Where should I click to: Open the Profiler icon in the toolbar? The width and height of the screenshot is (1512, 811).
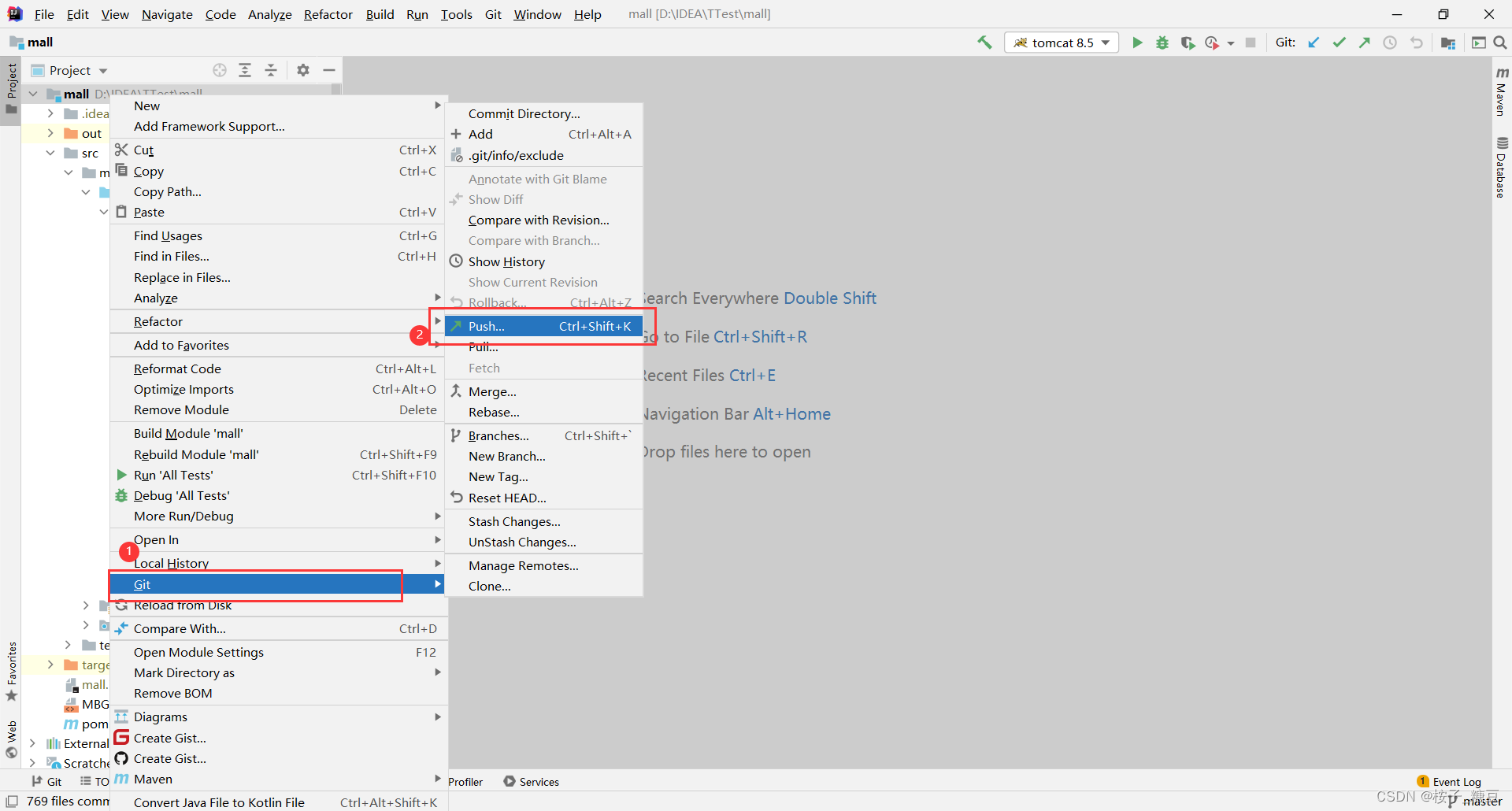(x=1214, y=42)
